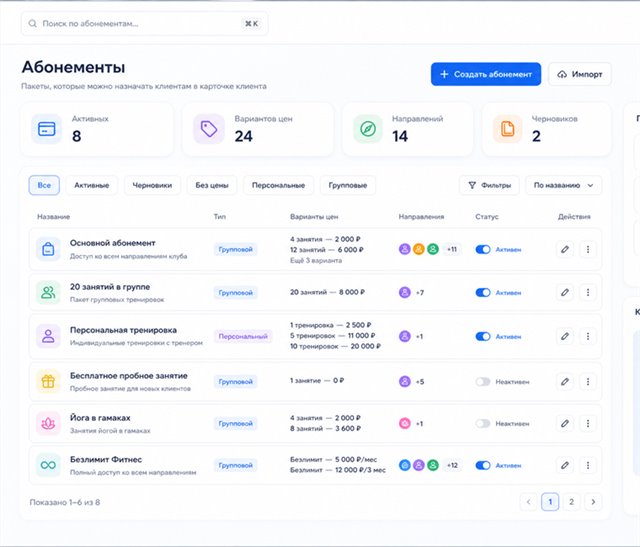
Task: Click the tag icon on Вариантов цен tile
Action: click(x=209, y=129)
